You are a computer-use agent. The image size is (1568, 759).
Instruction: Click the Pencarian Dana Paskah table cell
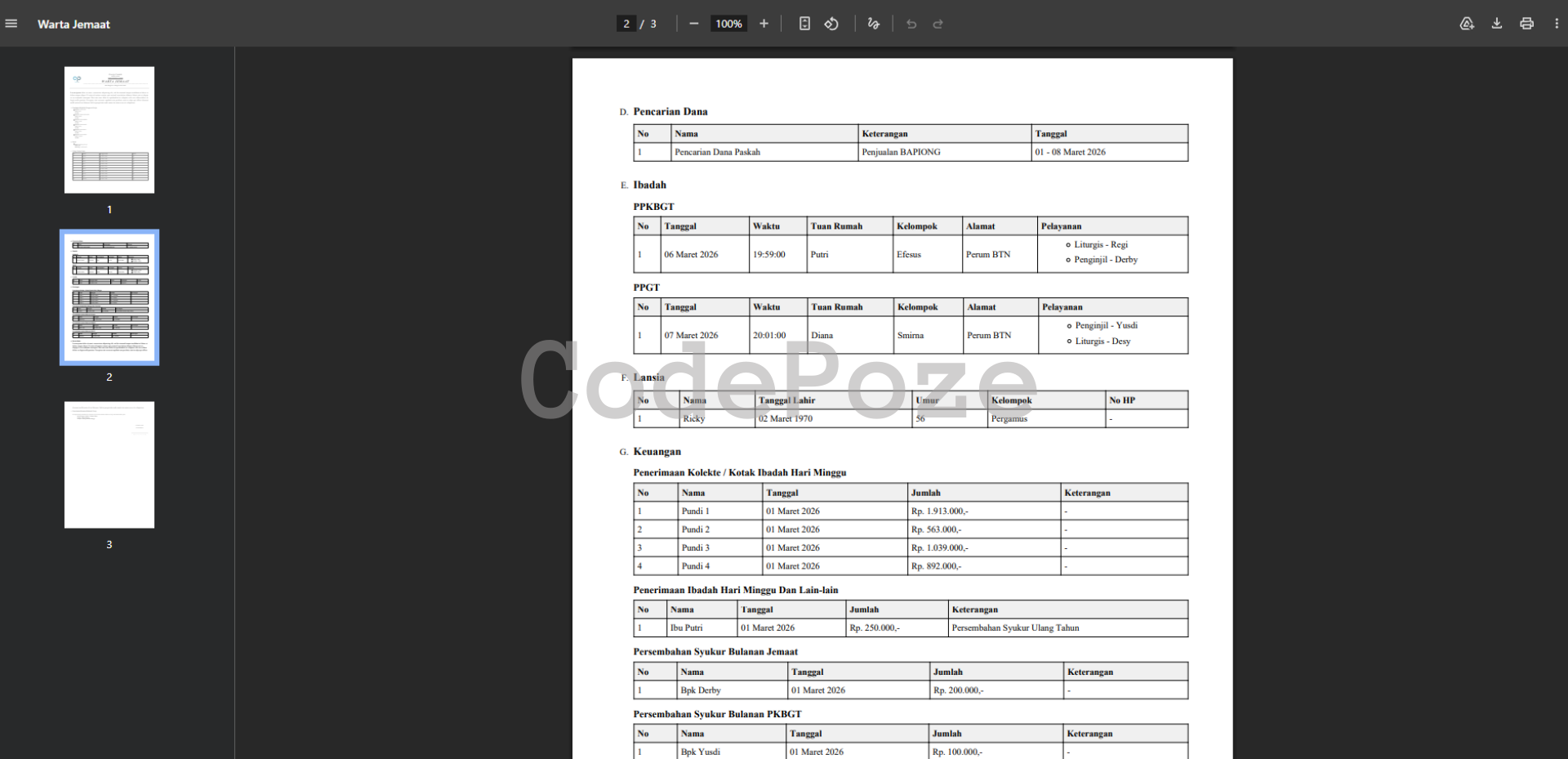pyautogui.click(x=717, y=152)
